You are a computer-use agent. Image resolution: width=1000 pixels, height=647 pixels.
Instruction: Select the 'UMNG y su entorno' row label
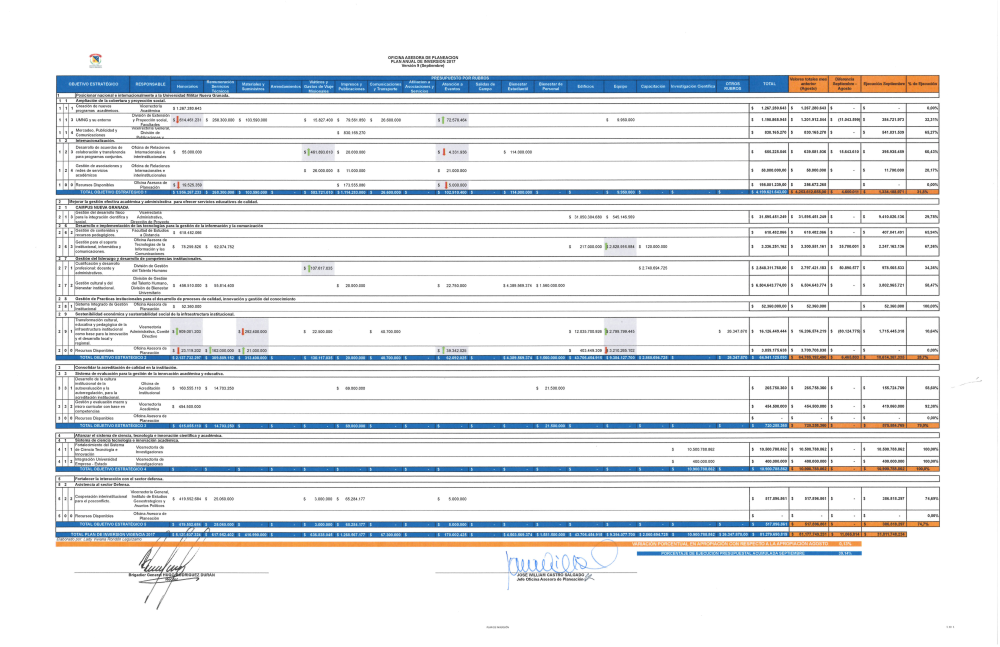93,120
